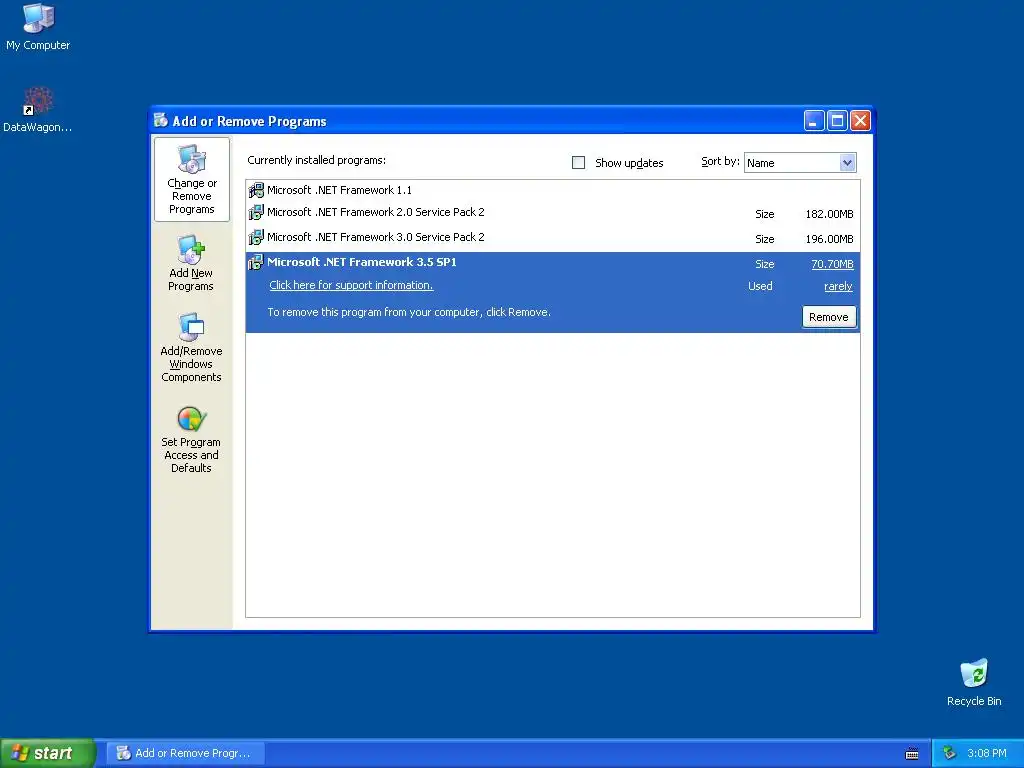Click Add or Remove Programs title bar icon
The image size is (1024, 768).
161,120
